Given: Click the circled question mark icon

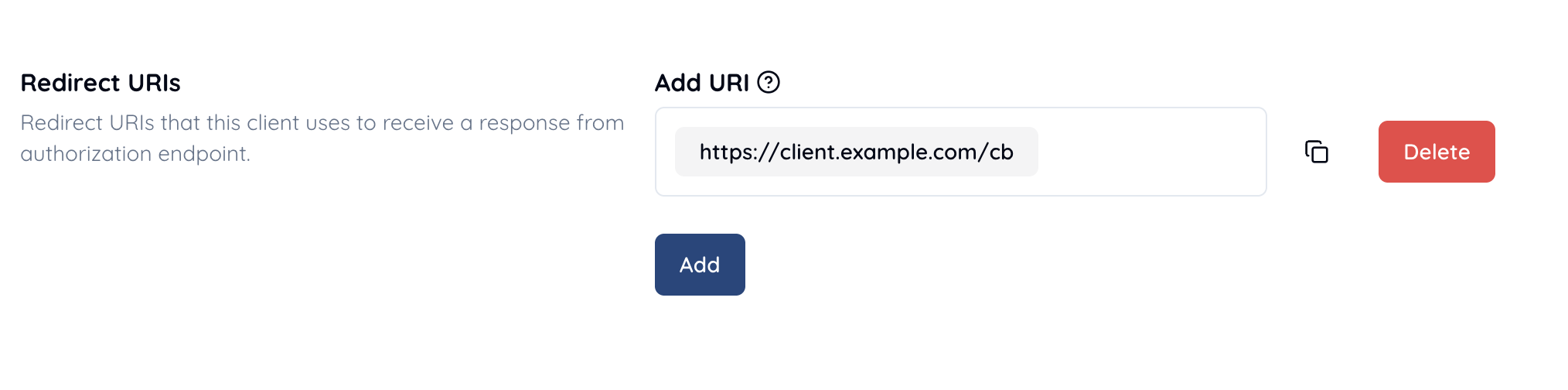Looking at the screenshot, I should pos(769,82).
